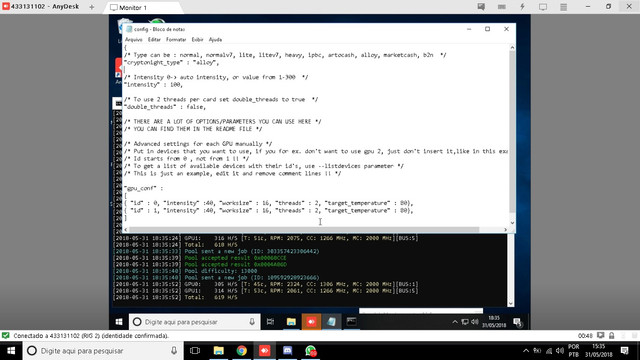Add a new AnyDesk session tab
640x360 pixels.
pos(91,7)
